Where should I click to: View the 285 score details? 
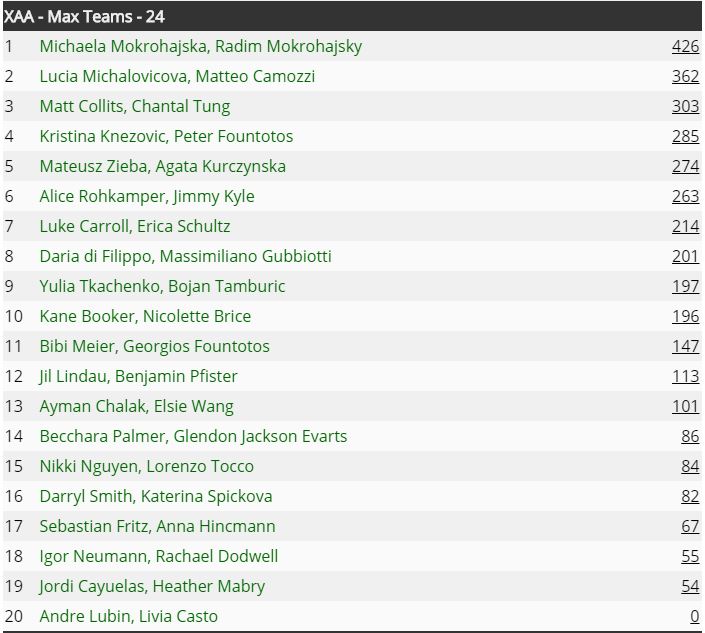pyautogui.click(x=685, y=136)
